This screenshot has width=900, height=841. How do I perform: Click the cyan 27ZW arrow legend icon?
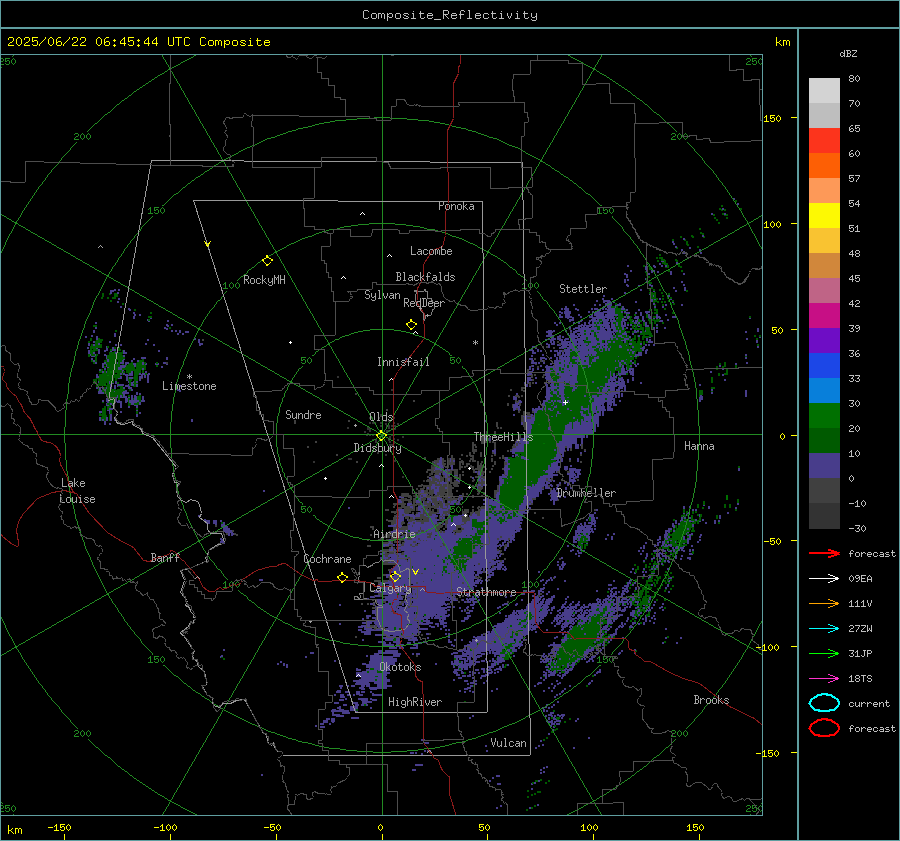[824, 629]
